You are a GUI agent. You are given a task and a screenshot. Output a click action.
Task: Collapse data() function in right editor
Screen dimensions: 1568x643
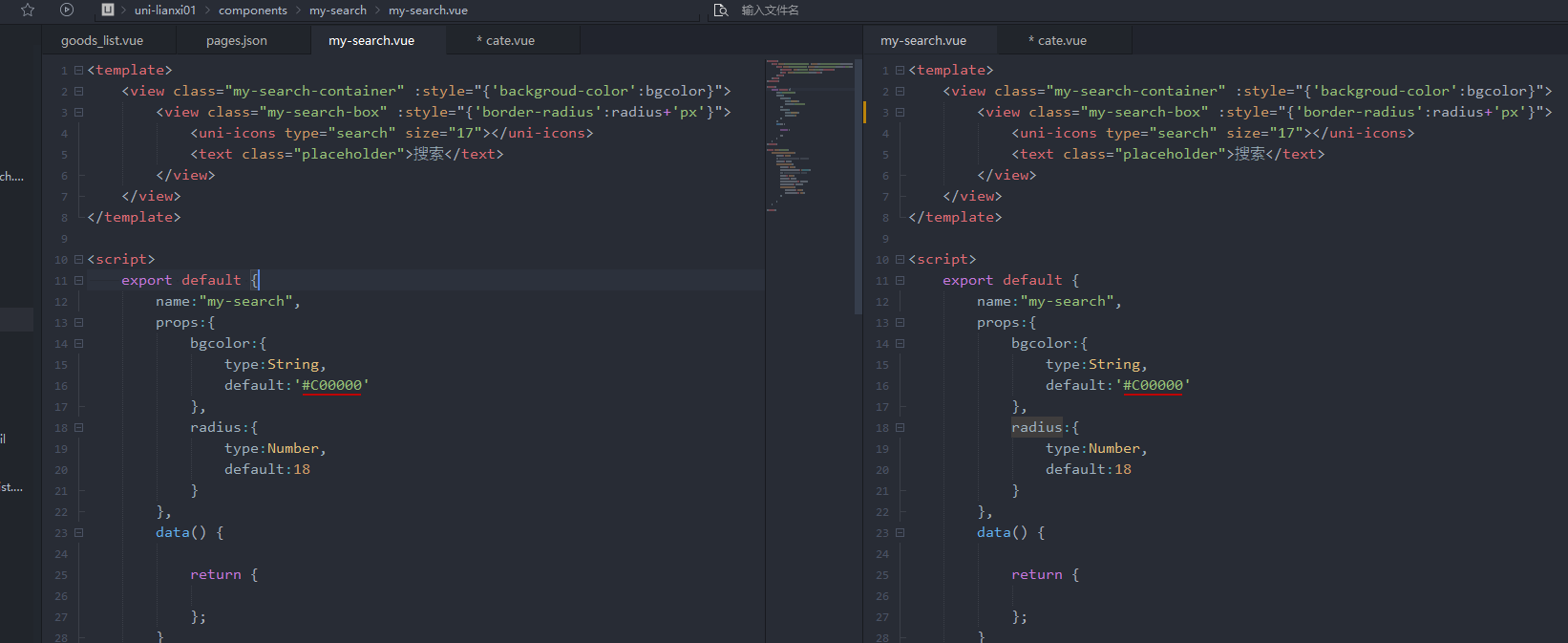(x=900, y=533)
